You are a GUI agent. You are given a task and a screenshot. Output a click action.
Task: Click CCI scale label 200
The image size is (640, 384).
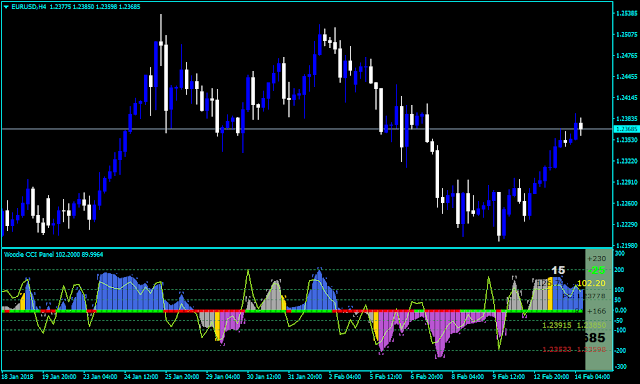click(620, 270)
